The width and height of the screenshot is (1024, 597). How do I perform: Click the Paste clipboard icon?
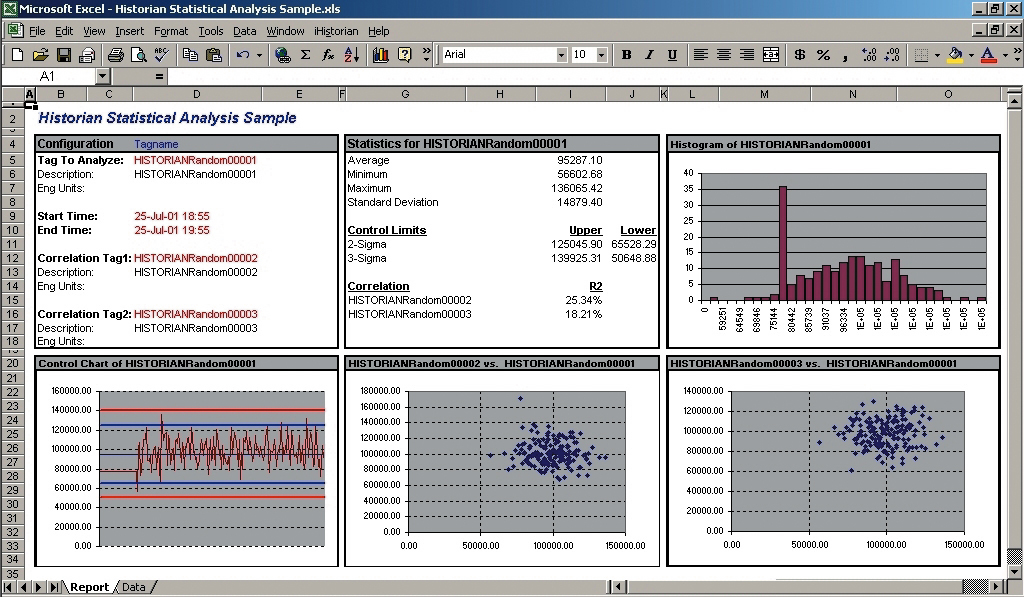(x=214, y=55)
